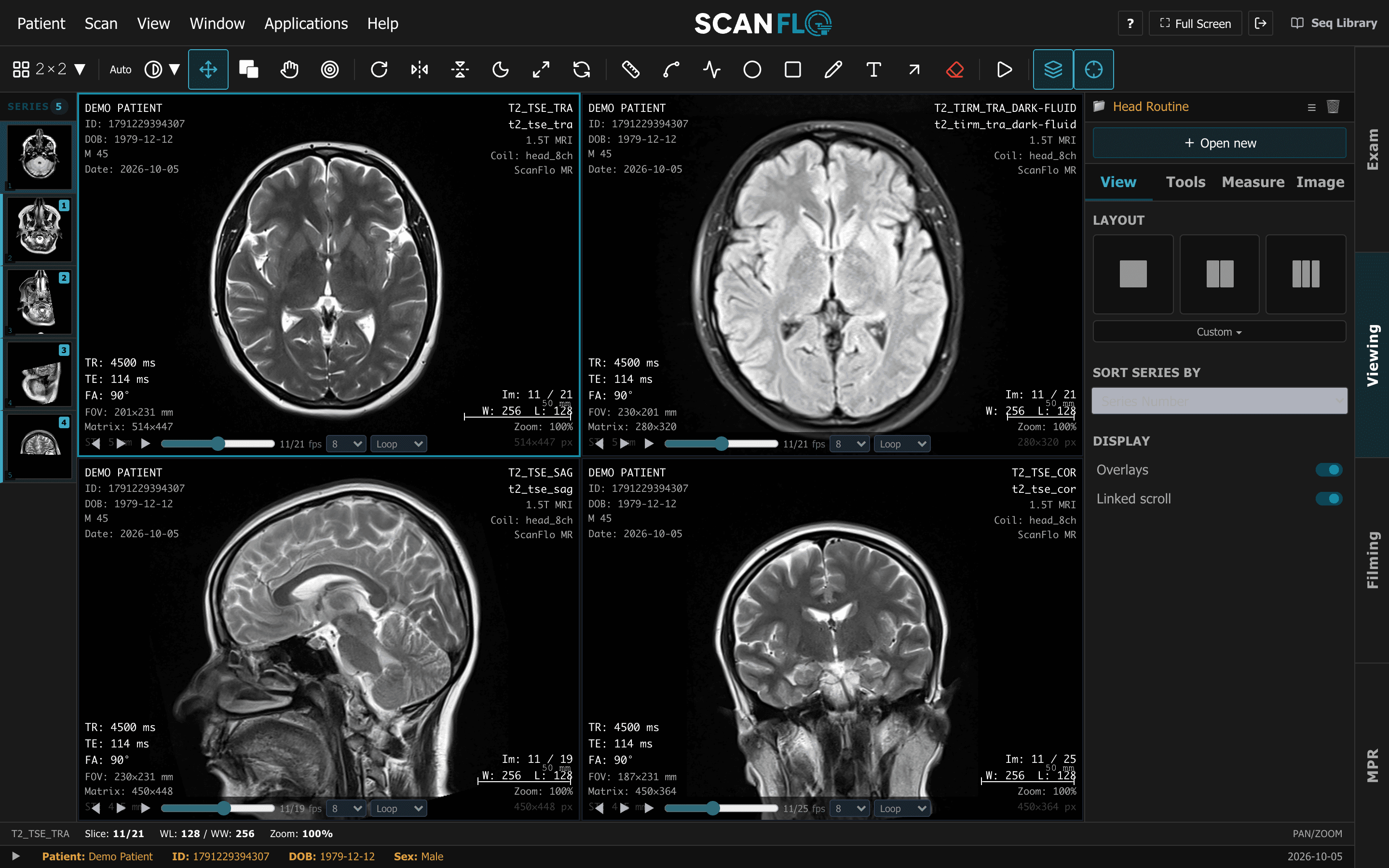Open the Patient menu
The height and width of the screenshot is (868, 1389).
[x=41, y=24]
